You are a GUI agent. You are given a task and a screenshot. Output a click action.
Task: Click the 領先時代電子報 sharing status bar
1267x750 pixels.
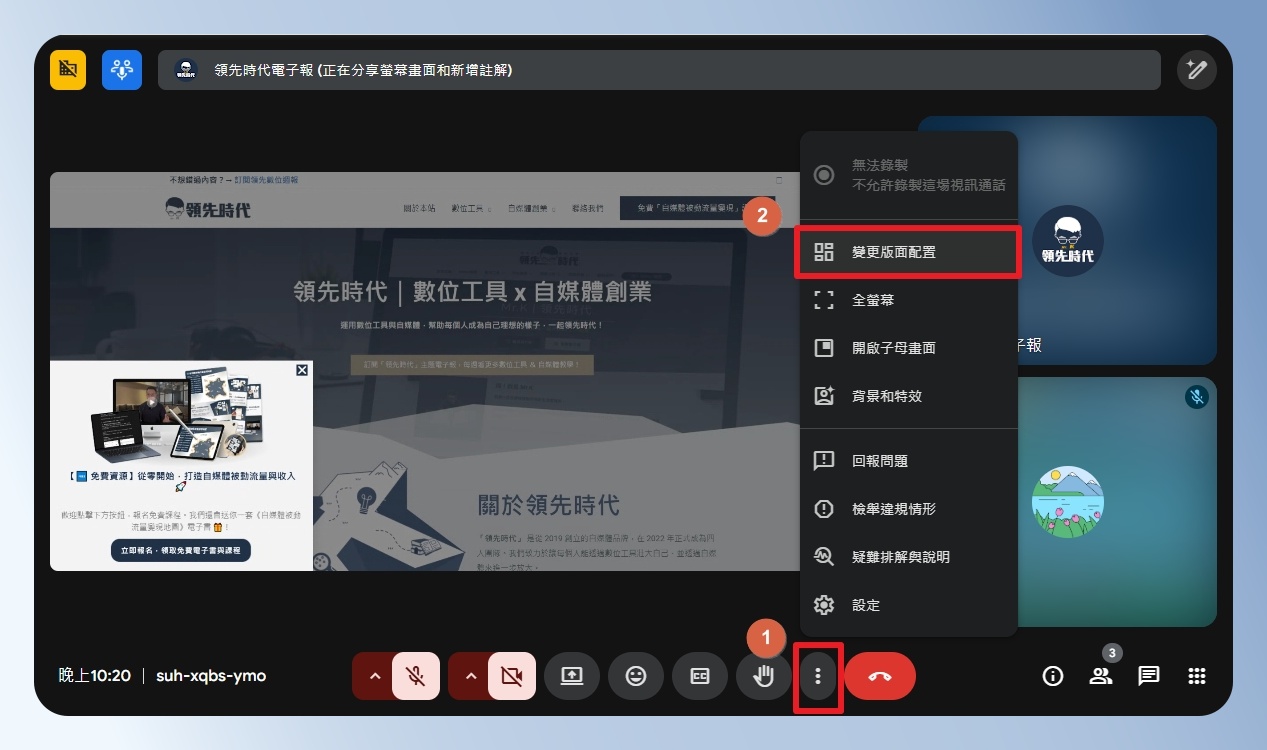click(x=659, y=70)
